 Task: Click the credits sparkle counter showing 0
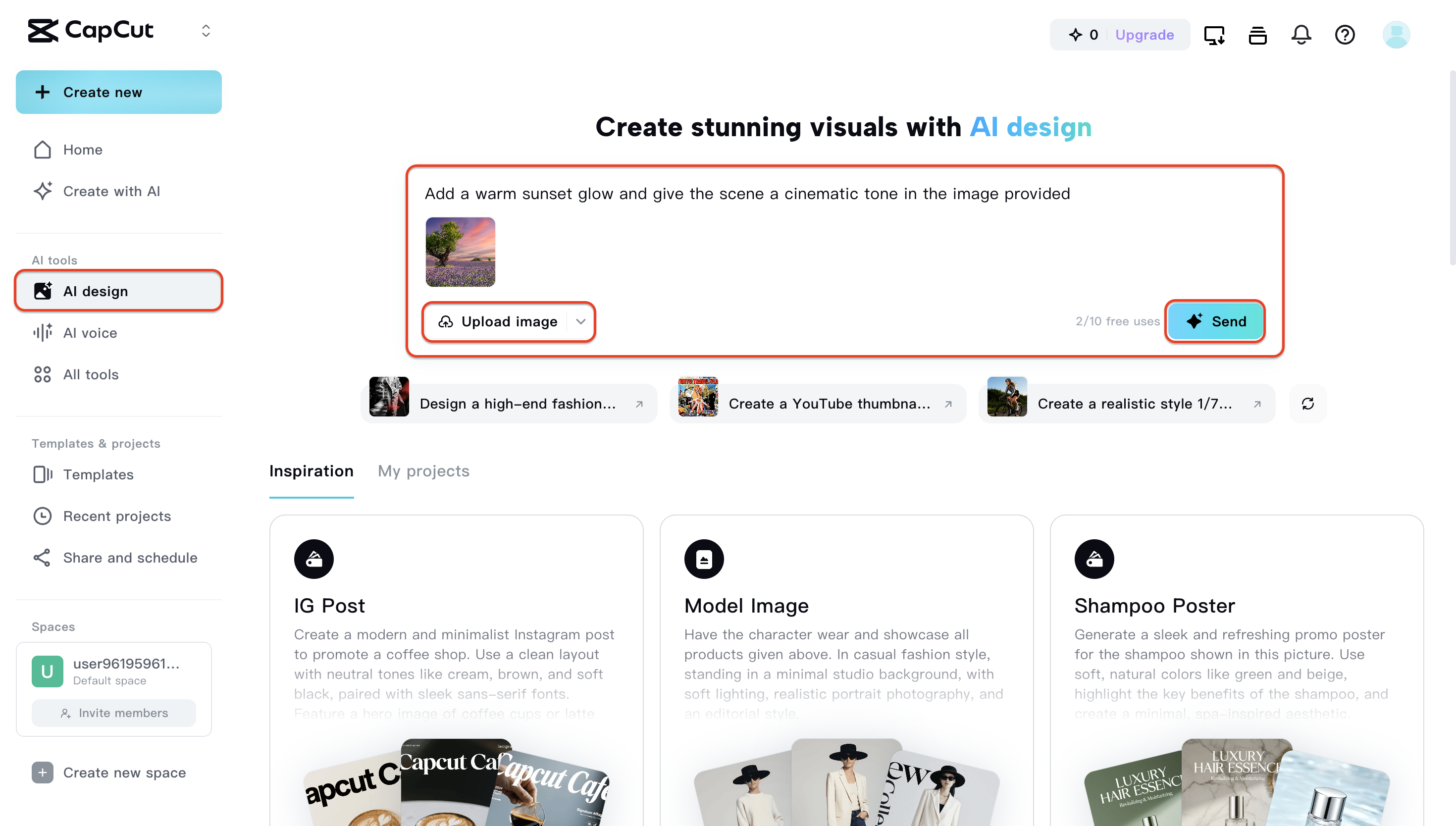1084,35
